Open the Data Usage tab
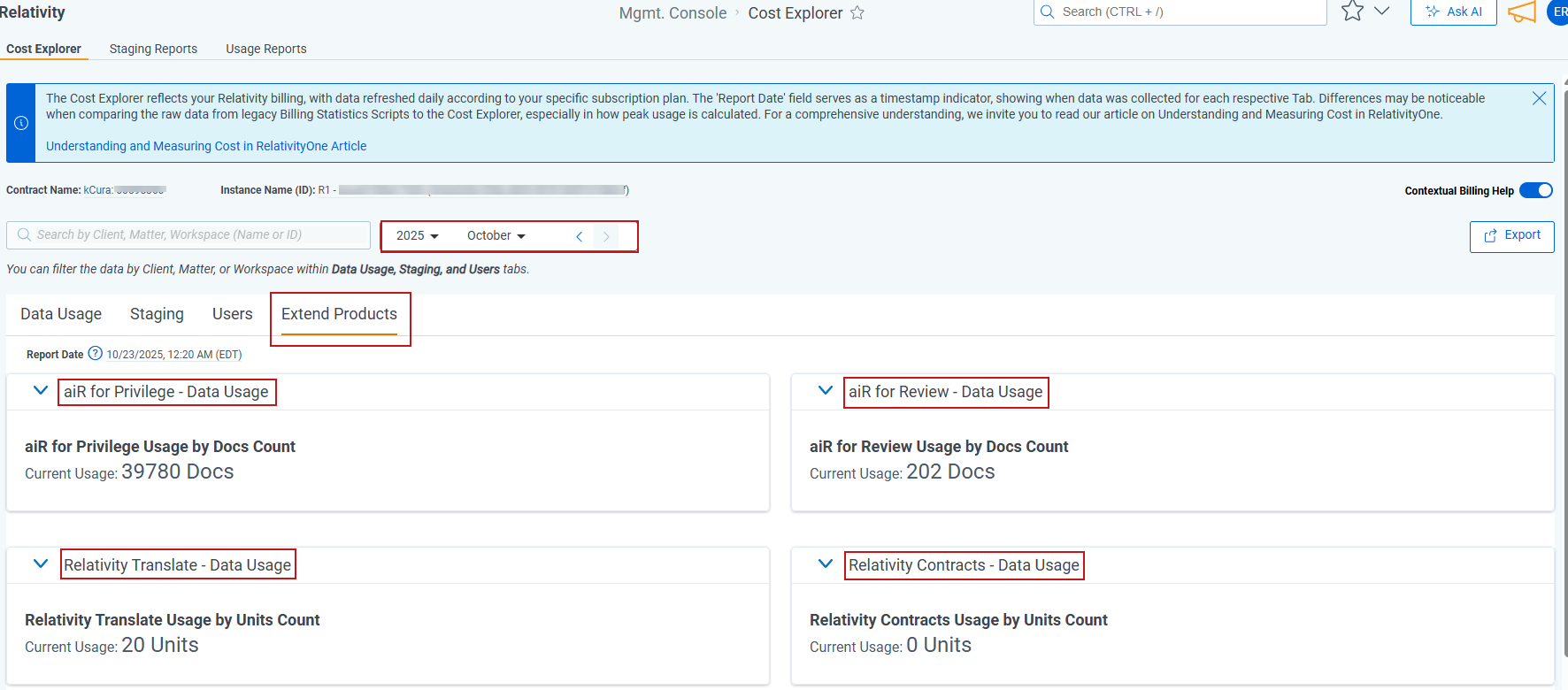Image resolution: width=1568 pixels, height=690 pixels. coord(61,314)
